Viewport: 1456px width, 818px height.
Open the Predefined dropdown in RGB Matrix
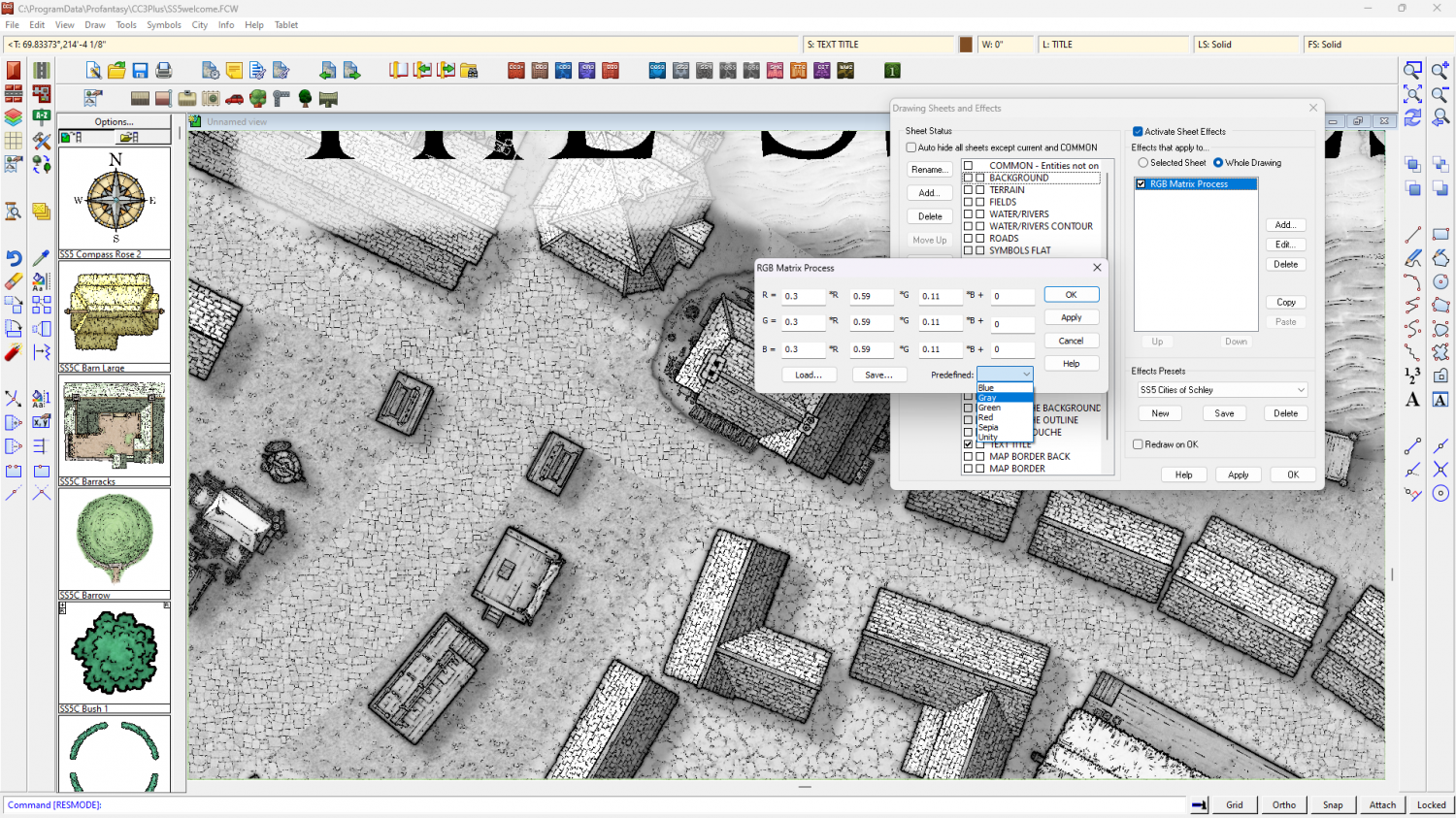[x=1005, y=375]
